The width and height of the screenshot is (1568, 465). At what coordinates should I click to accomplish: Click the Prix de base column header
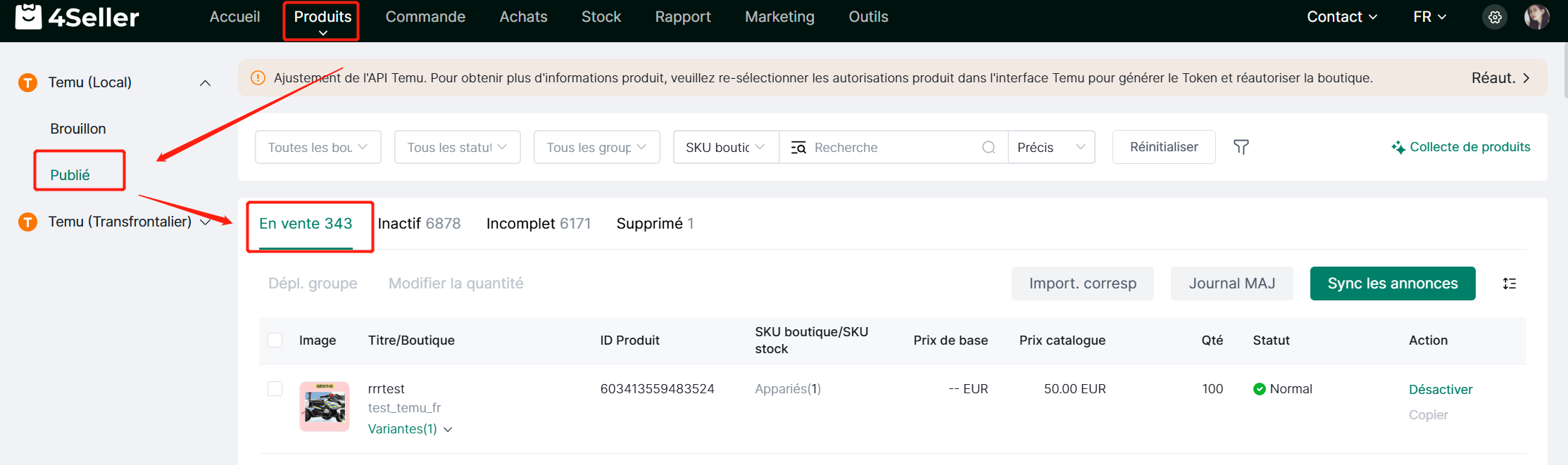pos(951,340)
